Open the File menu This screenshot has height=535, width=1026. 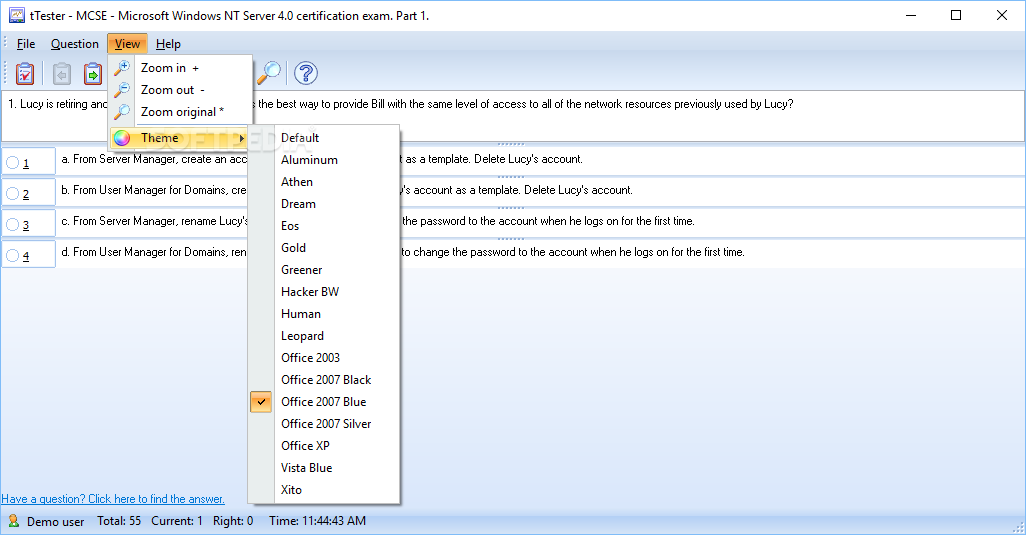[x=26, y=44]
